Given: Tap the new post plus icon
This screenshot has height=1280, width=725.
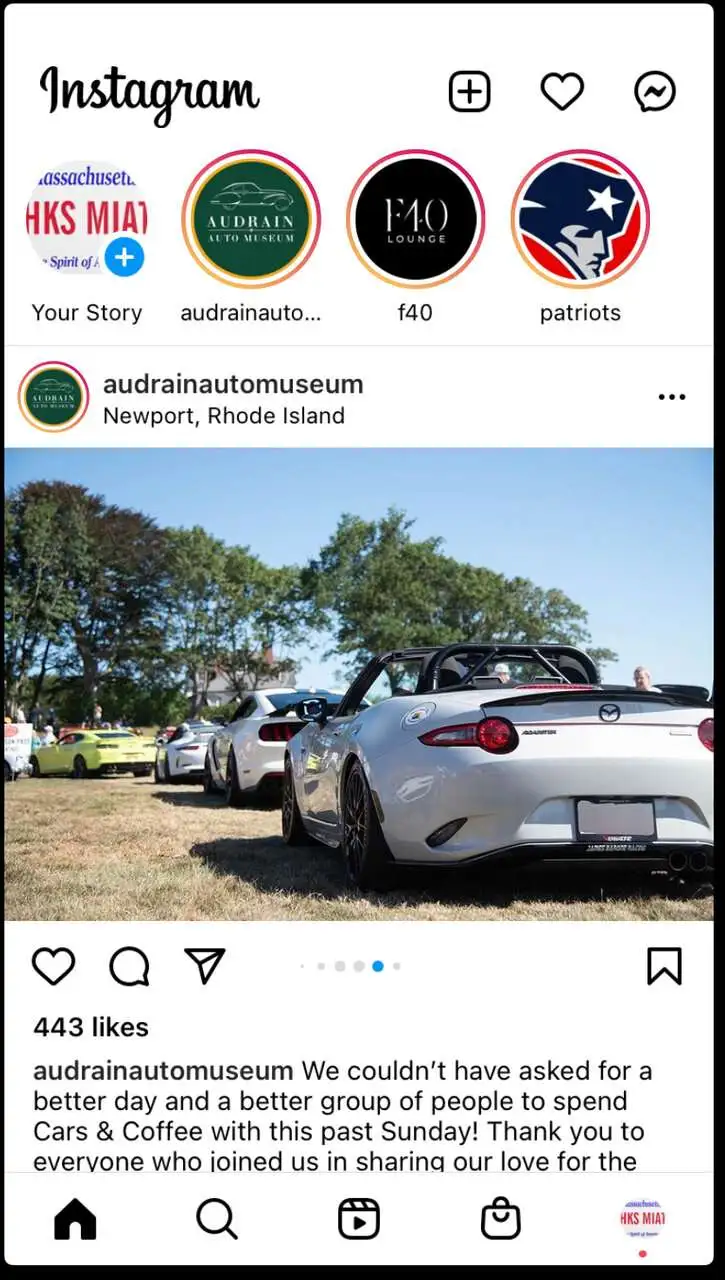Looking at the screenshot, I should click(x=469, y=92).
